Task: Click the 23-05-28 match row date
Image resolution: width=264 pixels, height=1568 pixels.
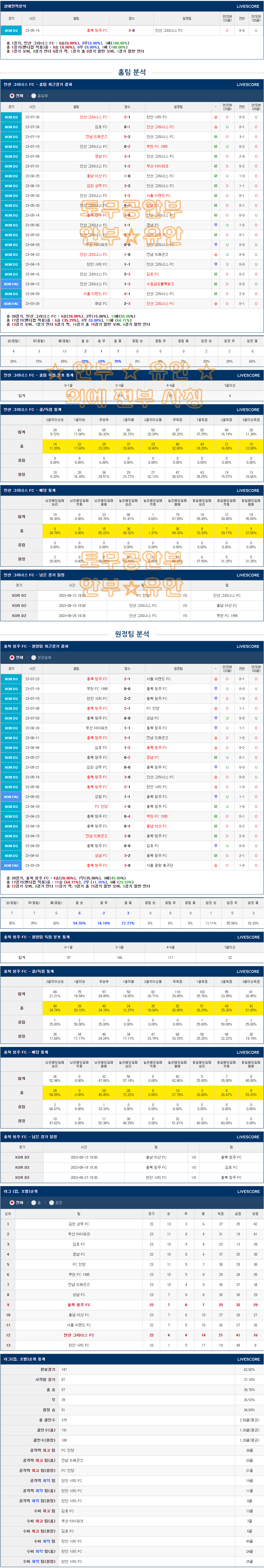Action: [x=32, y=195]
